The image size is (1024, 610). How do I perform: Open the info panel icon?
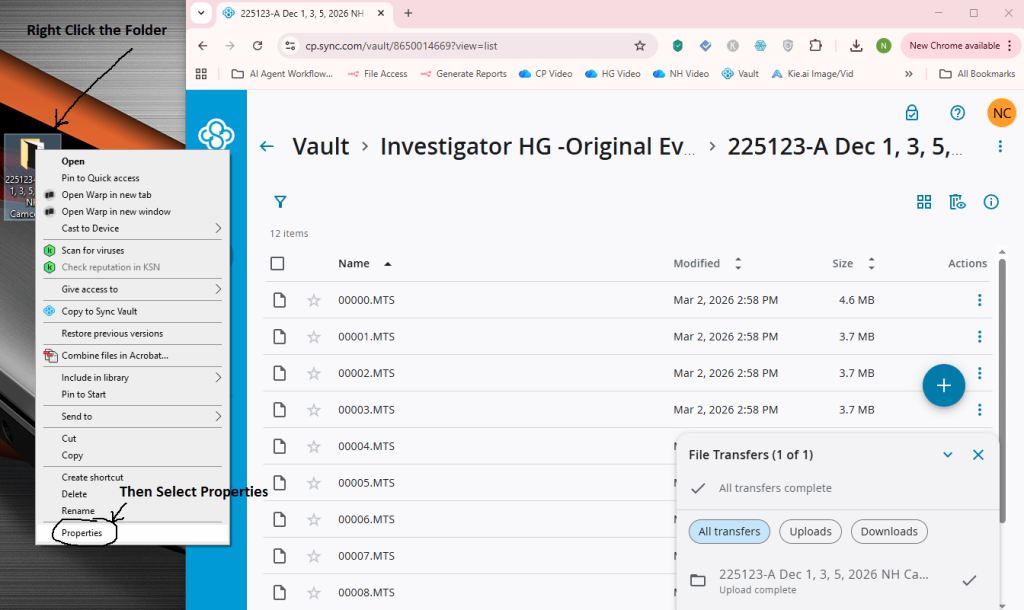coord(991,201)
